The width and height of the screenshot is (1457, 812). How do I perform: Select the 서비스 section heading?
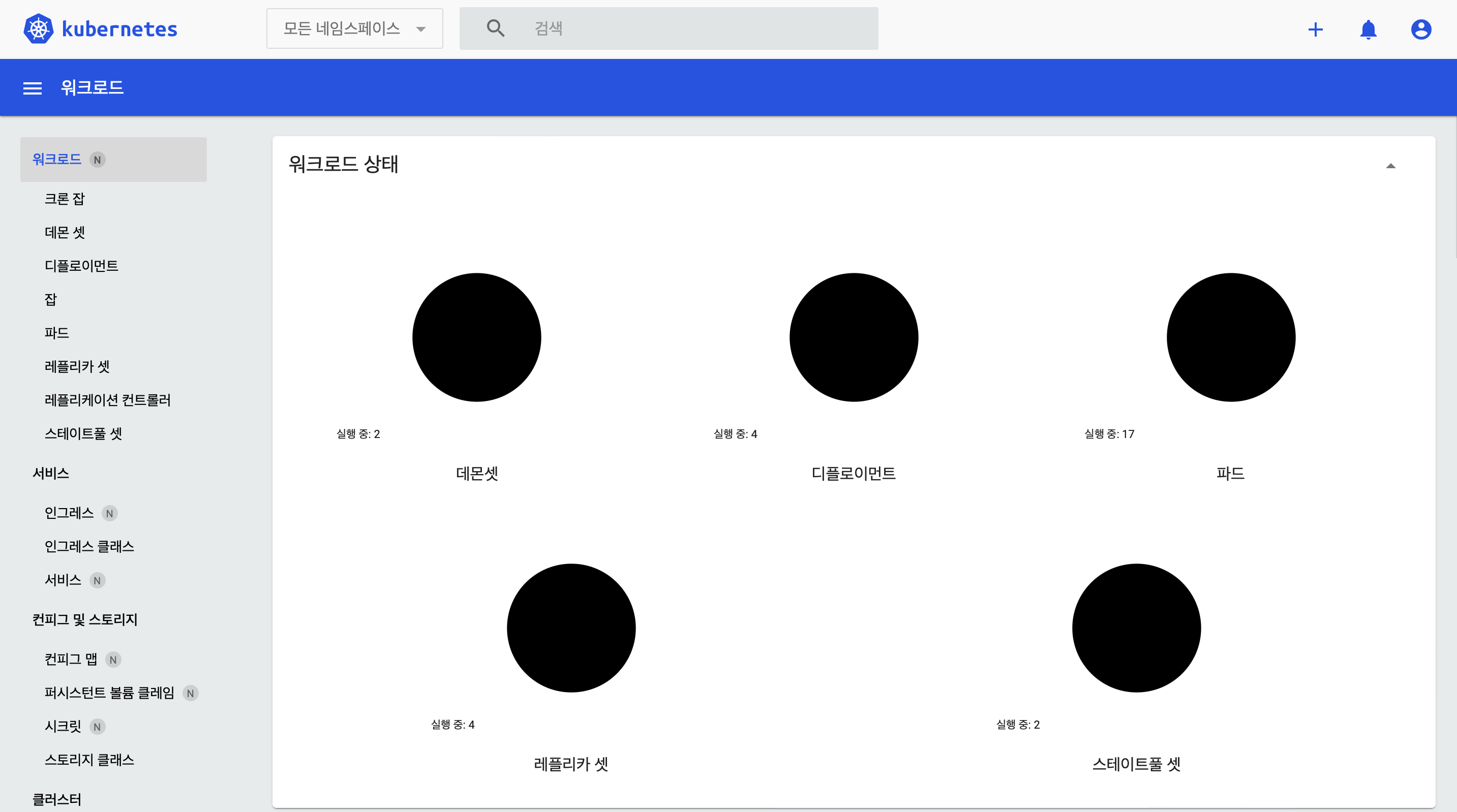pyautogui.click(x=51, y=473)
